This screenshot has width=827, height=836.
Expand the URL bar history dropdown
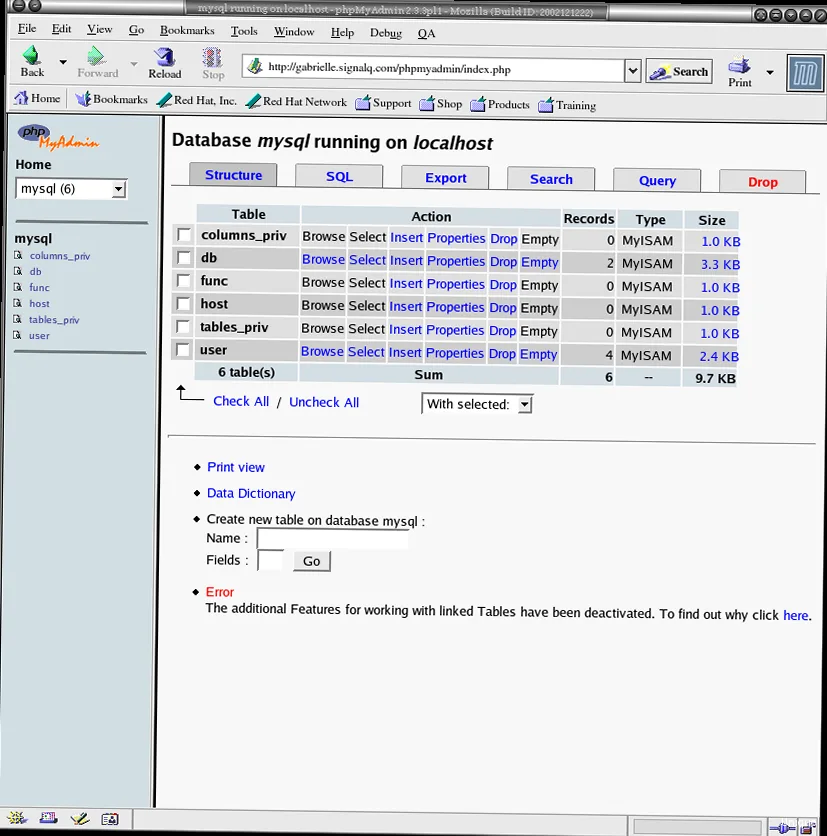632,70
